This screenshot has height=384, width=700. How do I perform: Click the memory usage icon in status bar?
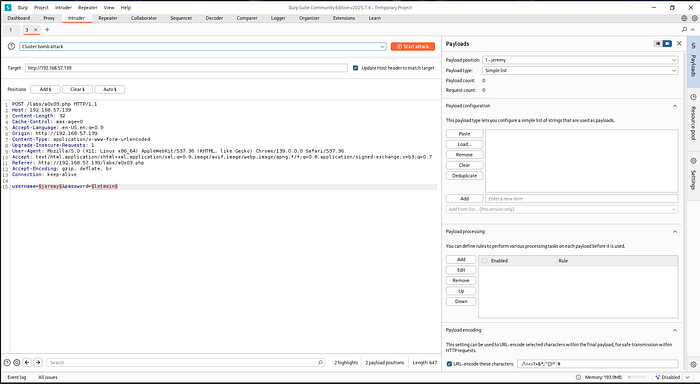tap(579, 377)
